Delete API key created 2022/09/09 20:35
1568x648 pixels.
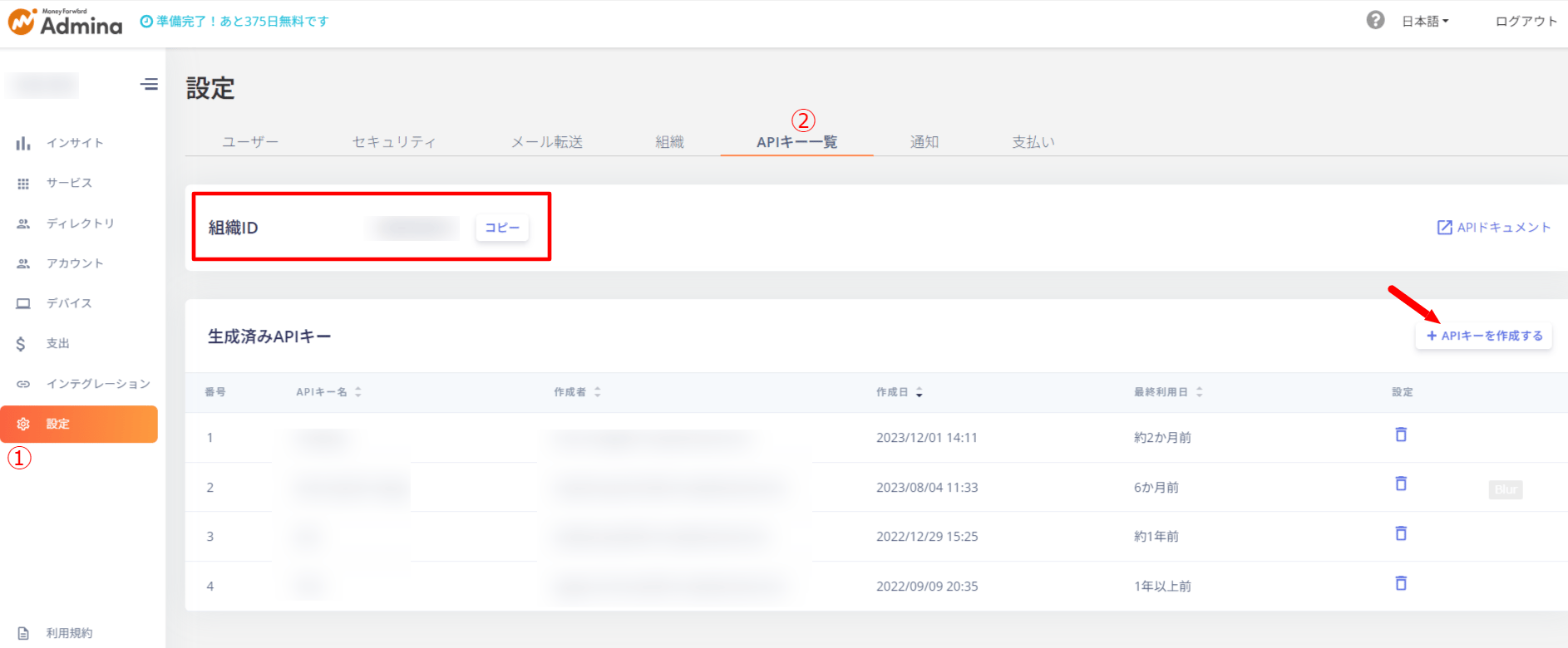pos(1401,583)
